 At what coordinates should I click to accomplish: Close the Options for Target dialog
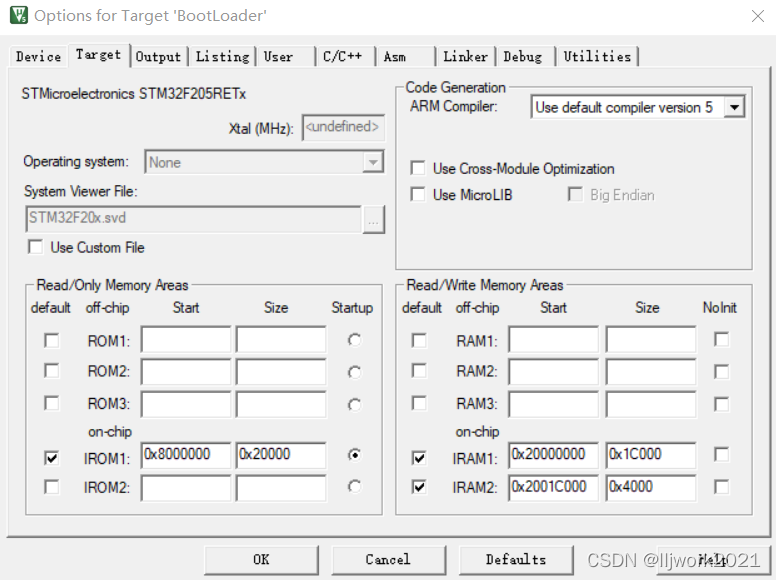tap(758, 16)
